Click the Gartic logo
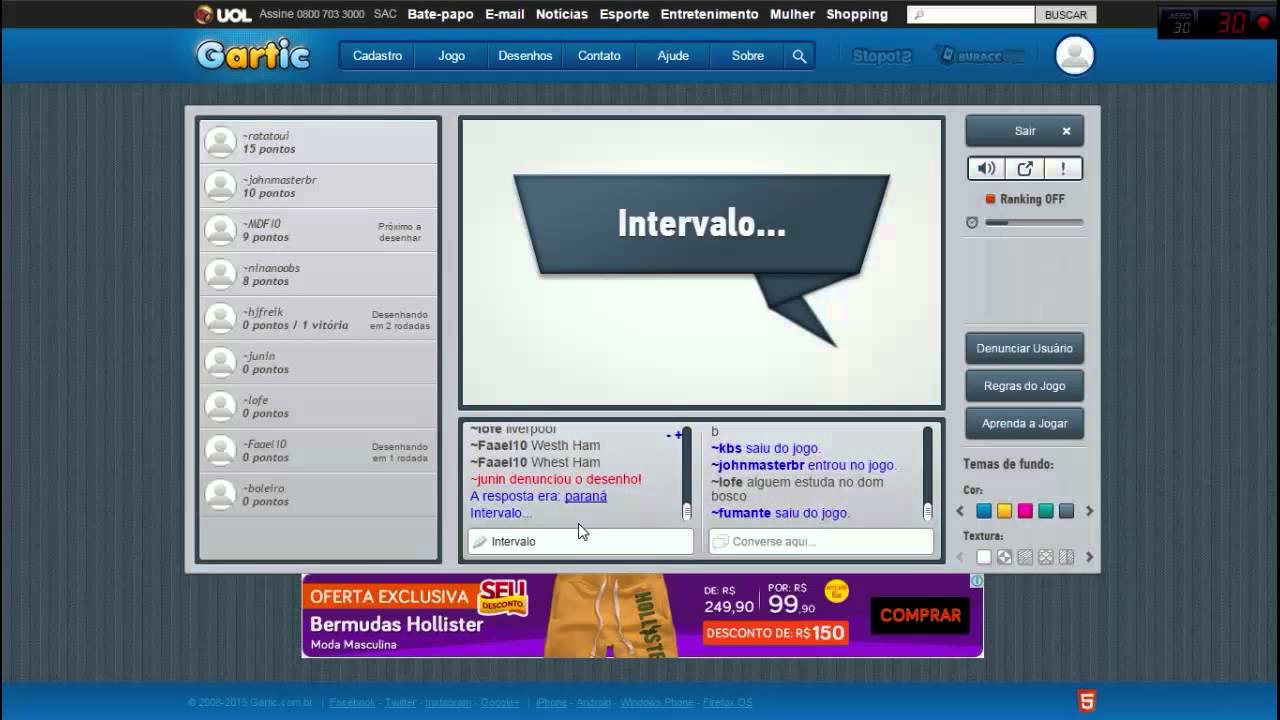The height and width of the screenshot is (720, 1280). [x=253, y=55]
